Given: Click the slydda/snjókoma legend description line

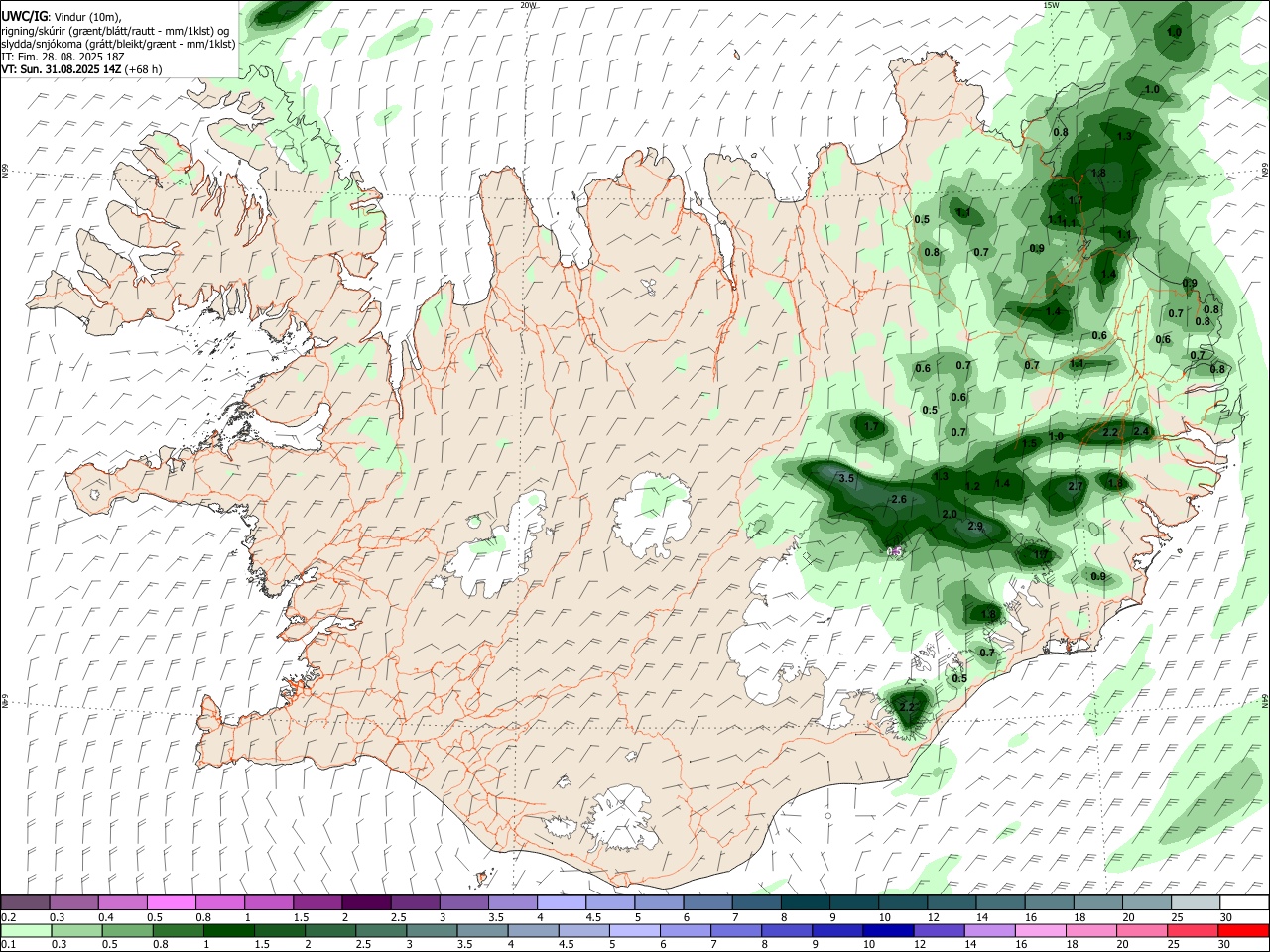Looking at the screenshot, I should coord(118,44).
